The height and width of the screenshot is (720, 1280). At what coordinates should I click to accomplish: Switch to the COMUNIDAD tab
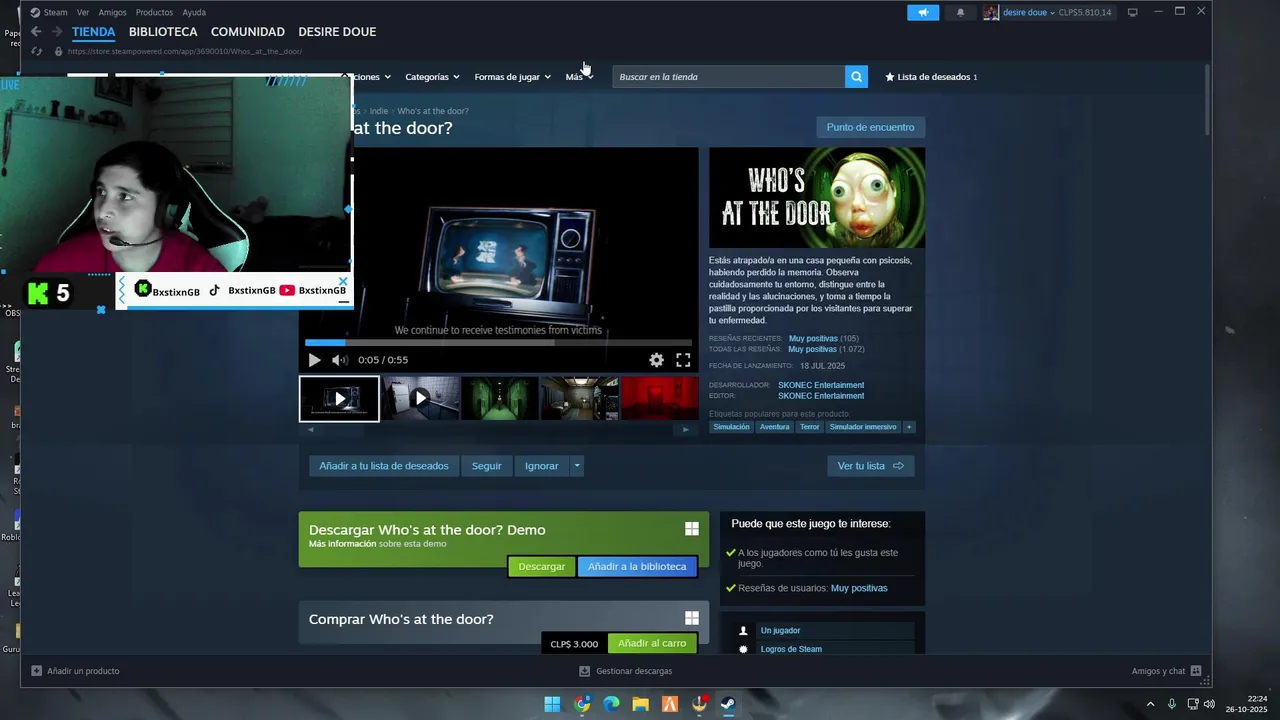tap(247, 32)
